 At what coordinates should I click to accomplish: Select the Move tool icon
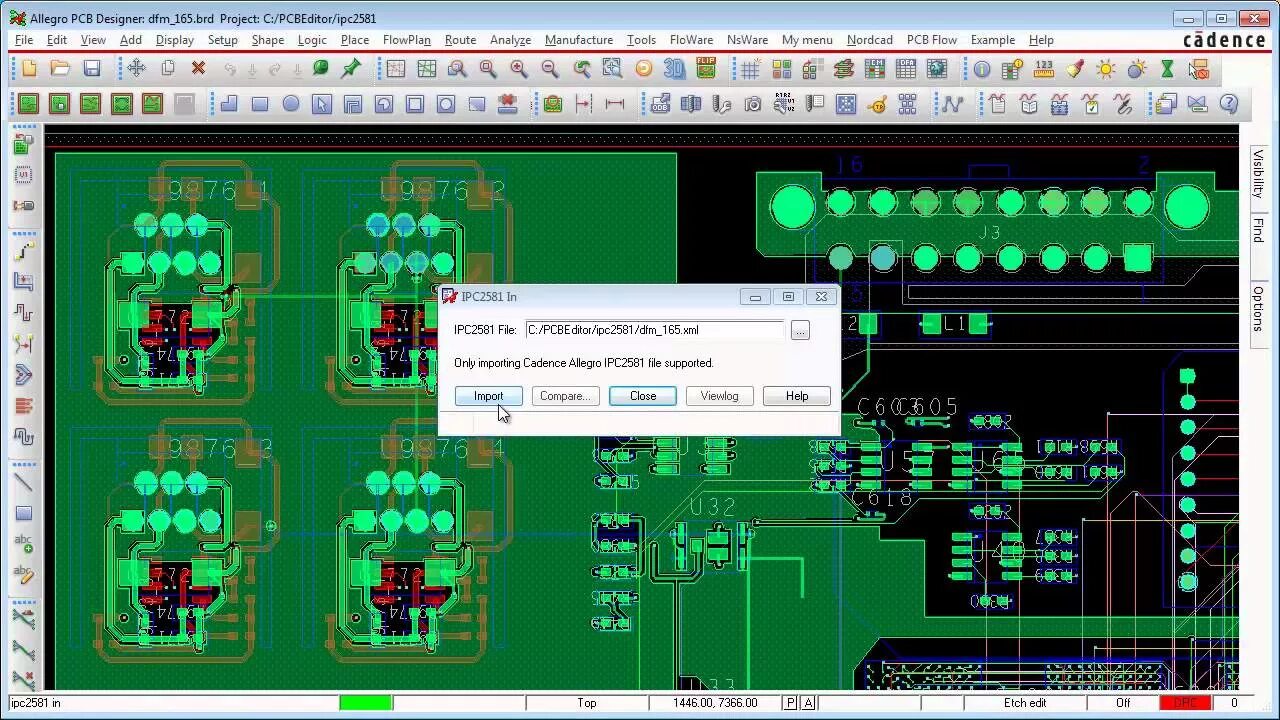pyautogui.click(x=136, y=69)
